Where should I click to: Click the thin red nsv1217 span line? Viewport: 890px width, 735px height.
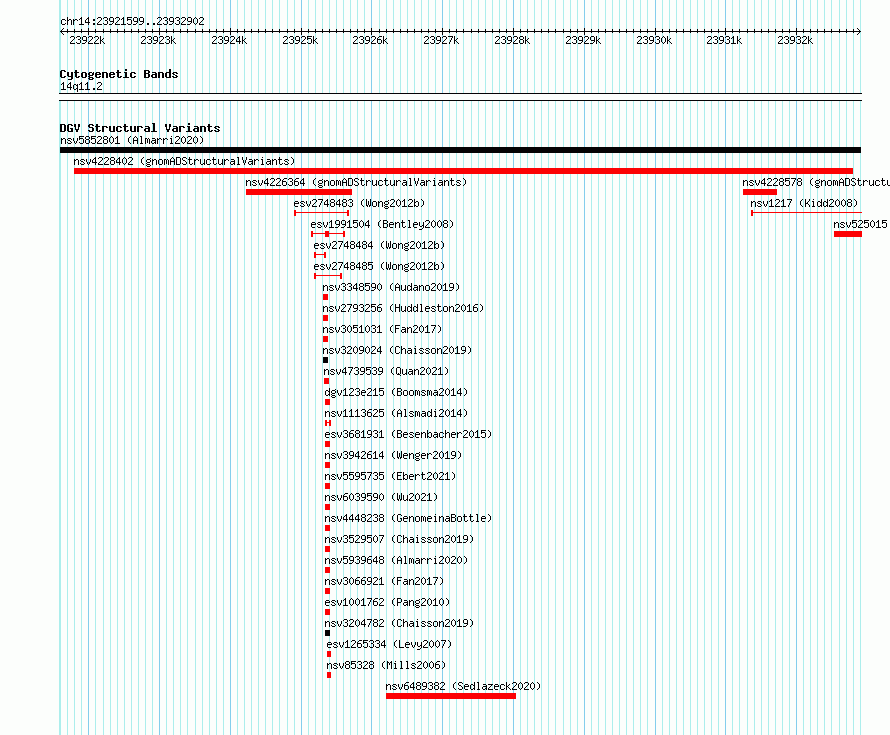807,213
